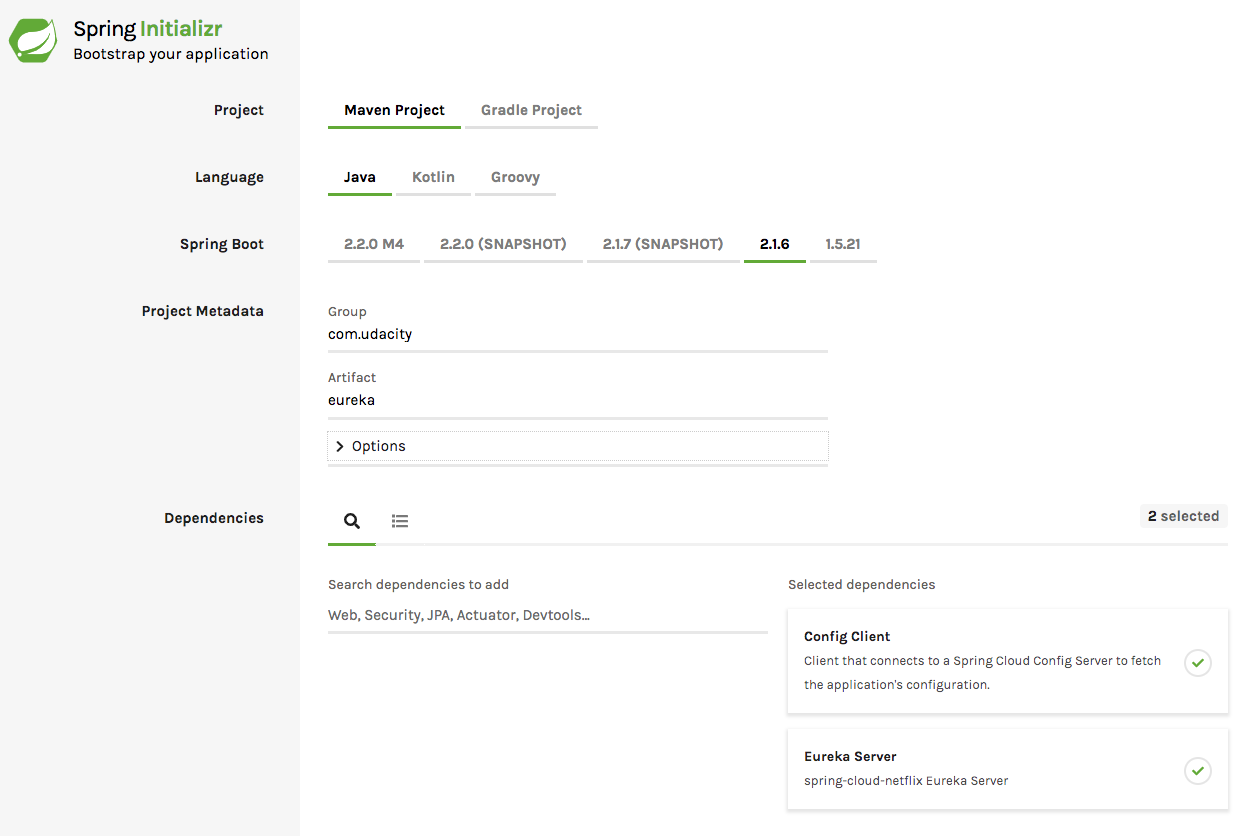1259x836 pixels.
Task: Focus the search dependencies input box
Action: point(547,616)
